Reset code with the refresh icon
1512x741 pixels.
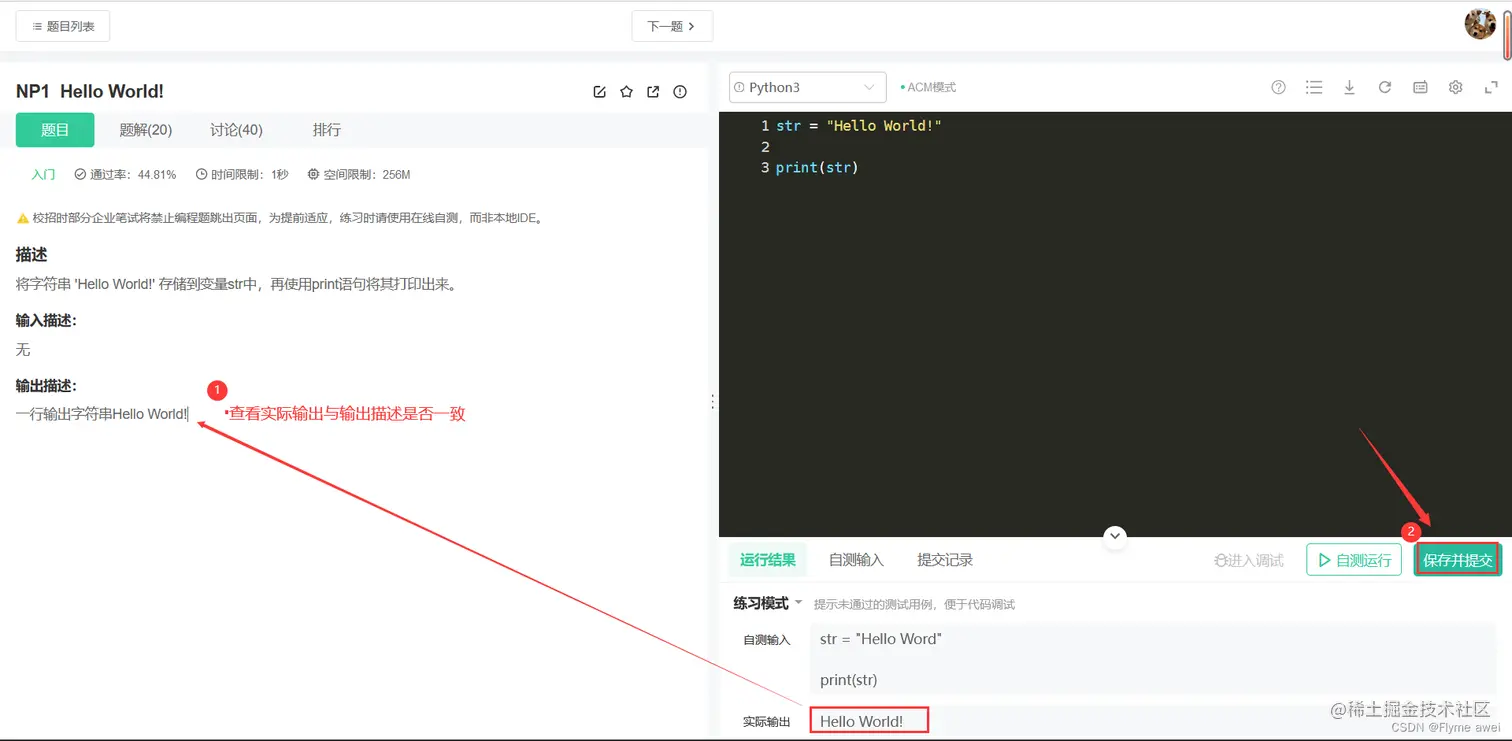point(1385,87)
